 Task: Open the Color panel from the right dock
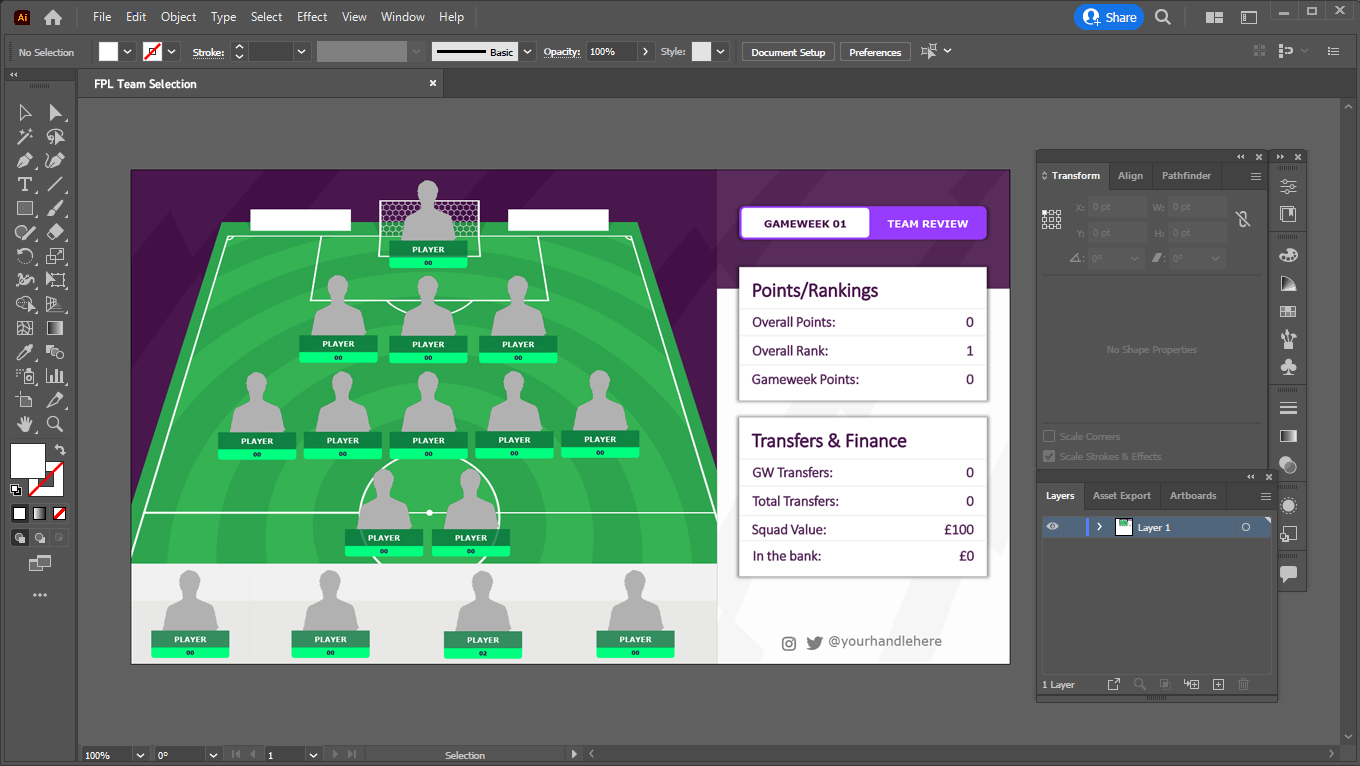pos(1288,255)
